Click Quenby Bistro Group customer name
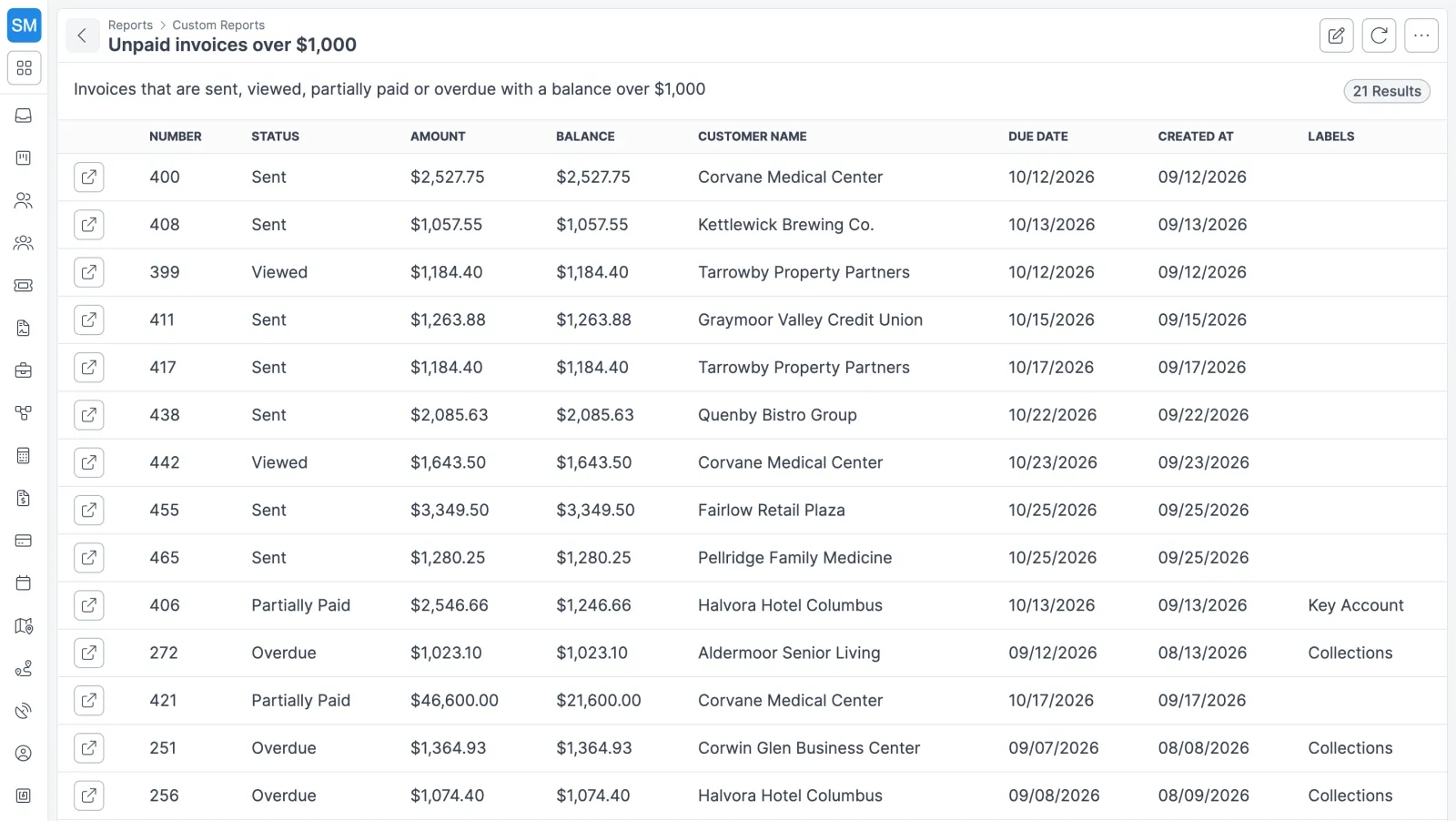The width and height of the screenshot is (1456, 821). tap(777, 414)
